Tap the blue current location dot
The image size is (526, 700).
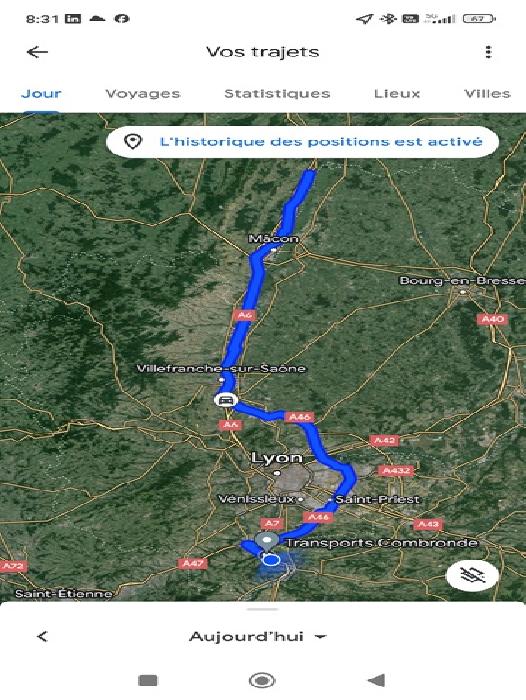[271, 560]
